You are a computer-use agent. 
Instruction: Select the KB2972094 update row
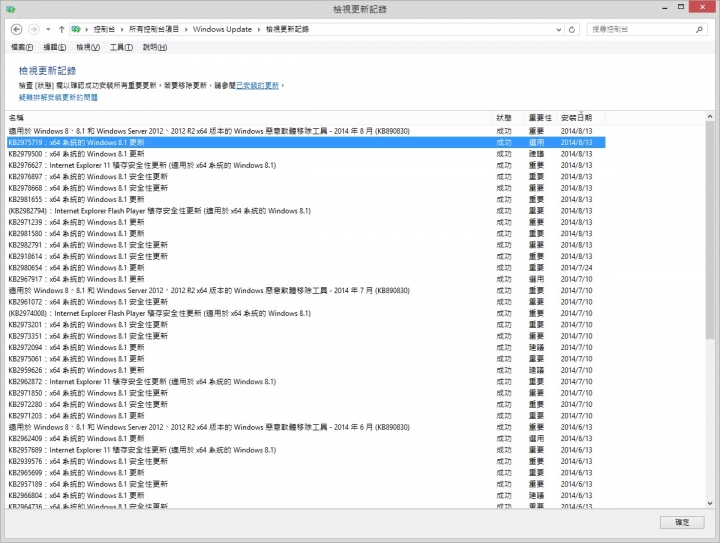pyautogui.click(x=306, y=347)
